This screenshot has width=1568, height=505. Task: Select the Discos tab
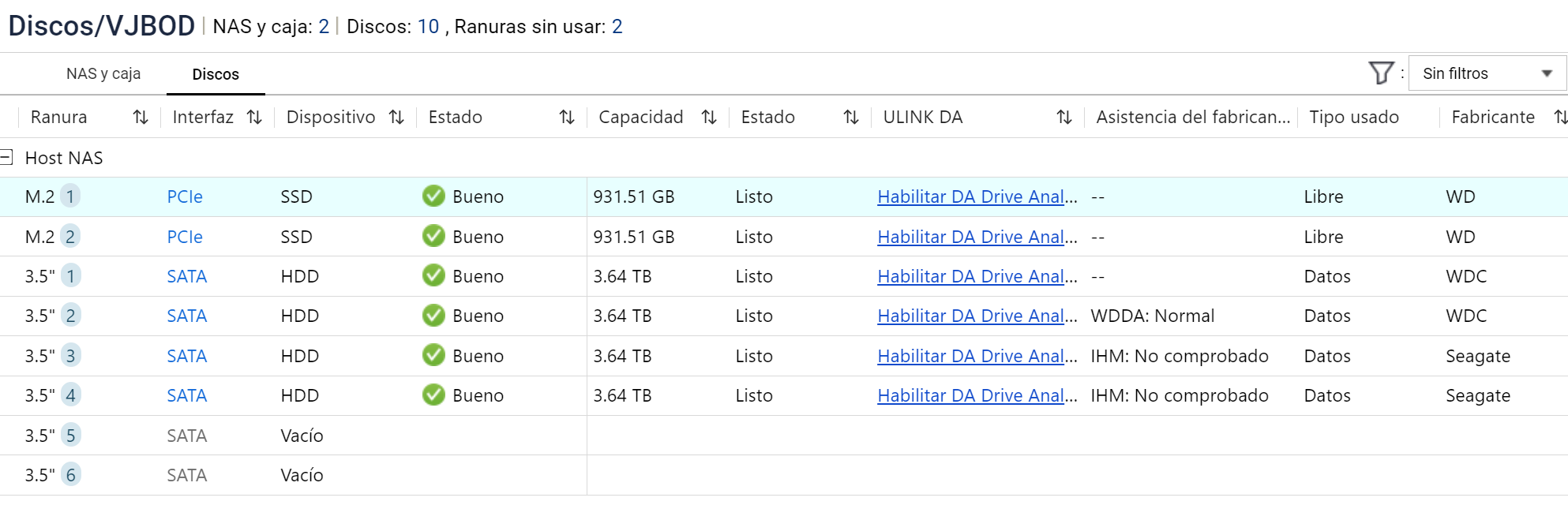point(216,74)
